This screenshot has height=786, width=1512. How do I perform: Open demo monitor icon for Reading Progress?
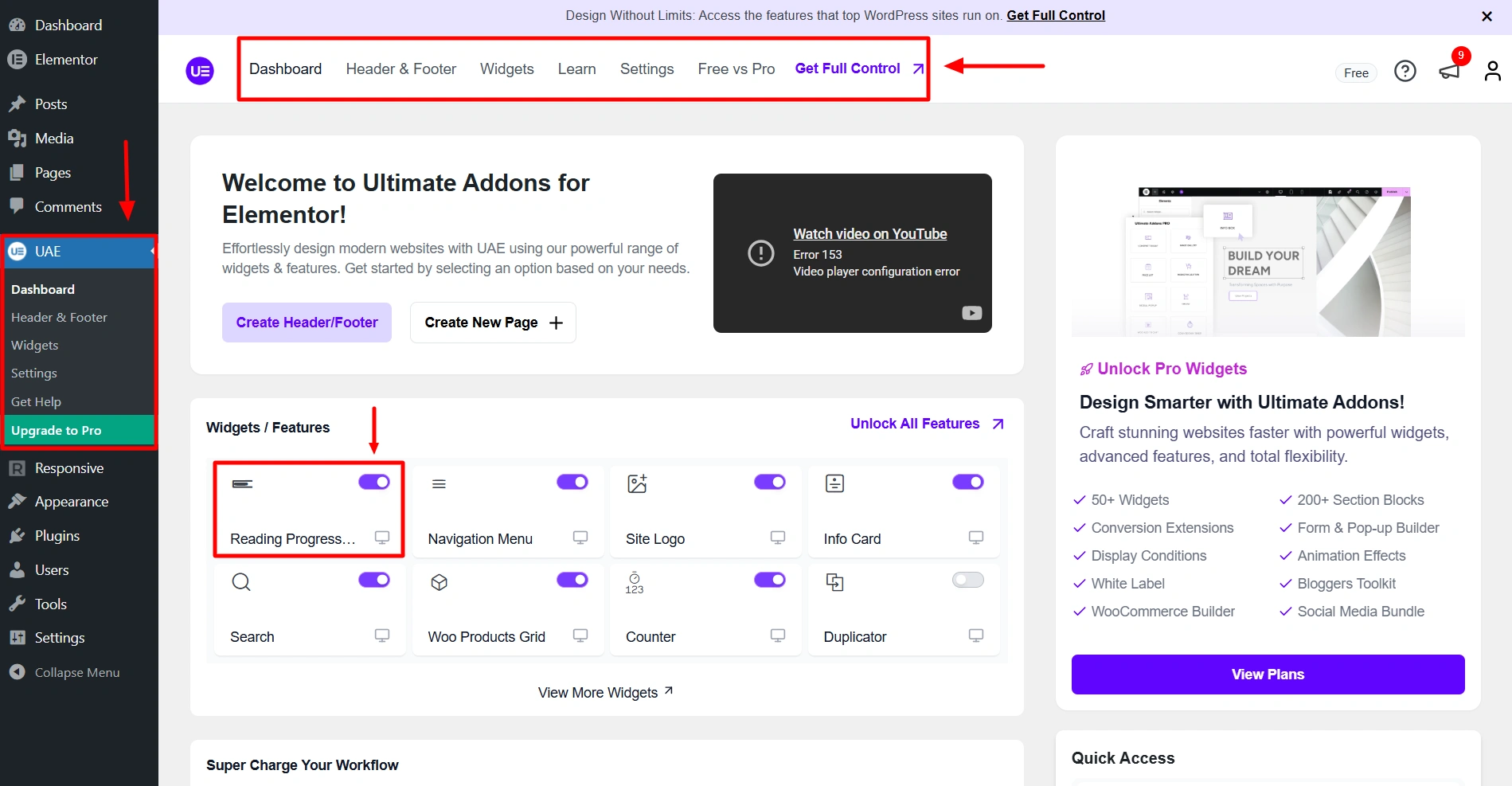382,538
